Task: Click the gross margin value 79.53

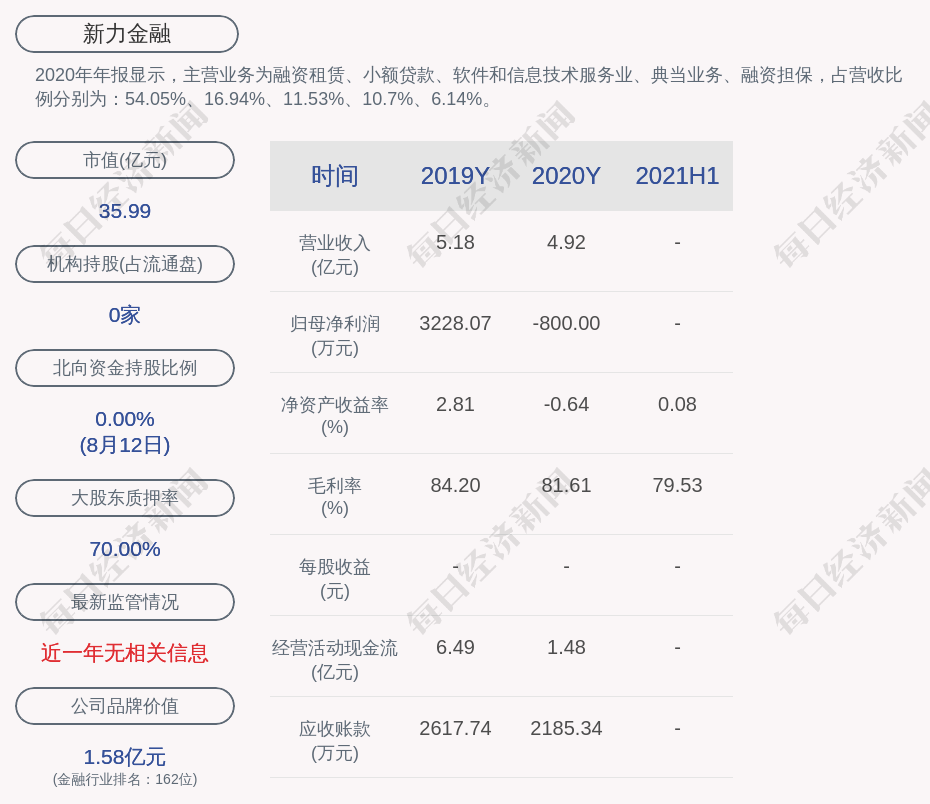Action: tap(677, 486)
